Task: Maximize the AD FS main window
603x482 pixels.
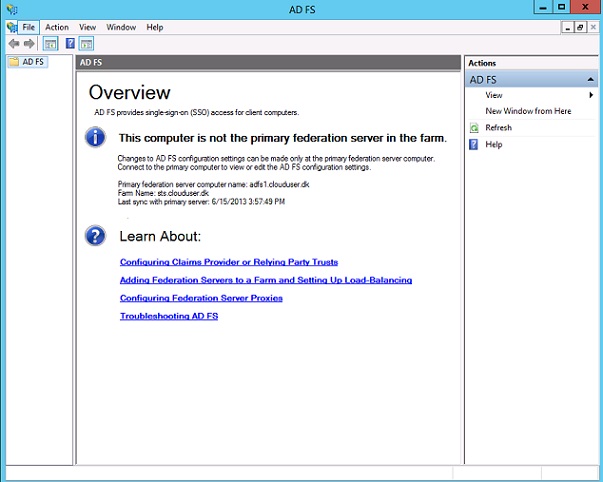Action: pyautogui.click(x=561, y=7)
